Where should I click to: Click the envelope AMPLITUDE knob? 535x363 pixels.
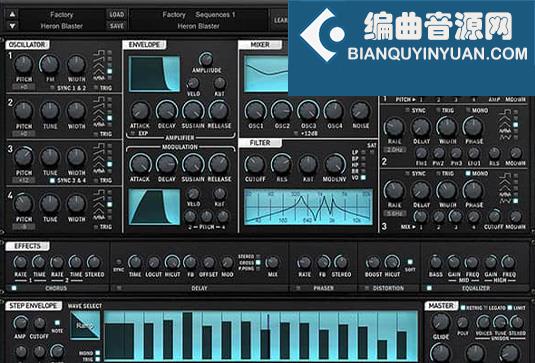(206, 59)
